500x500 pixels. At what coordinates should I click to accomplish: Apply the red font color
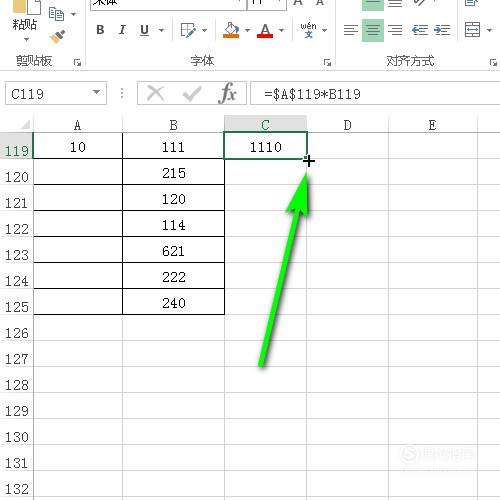265,30
